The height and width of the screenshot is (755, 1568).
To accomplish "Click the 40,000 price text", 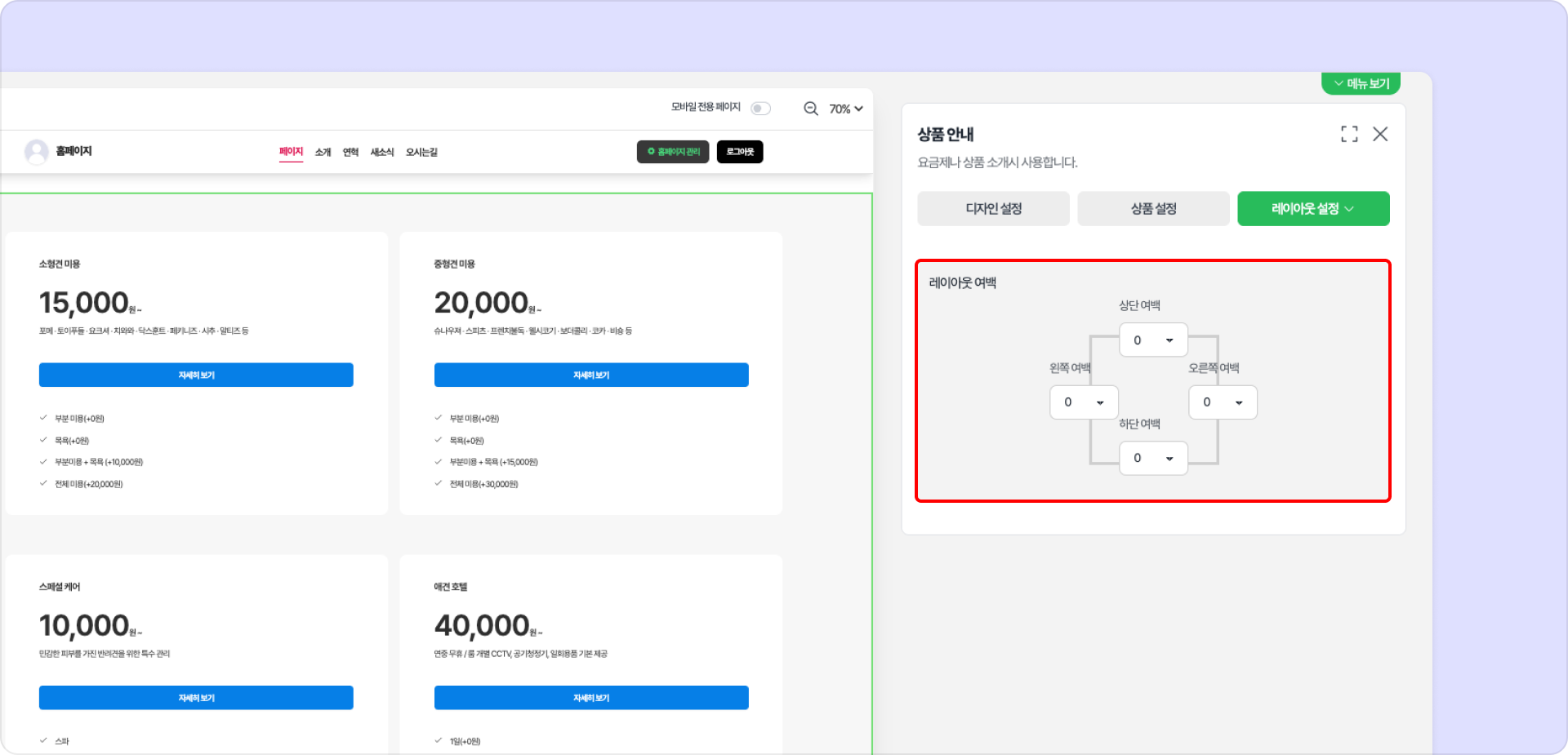I will coord(482,626).
